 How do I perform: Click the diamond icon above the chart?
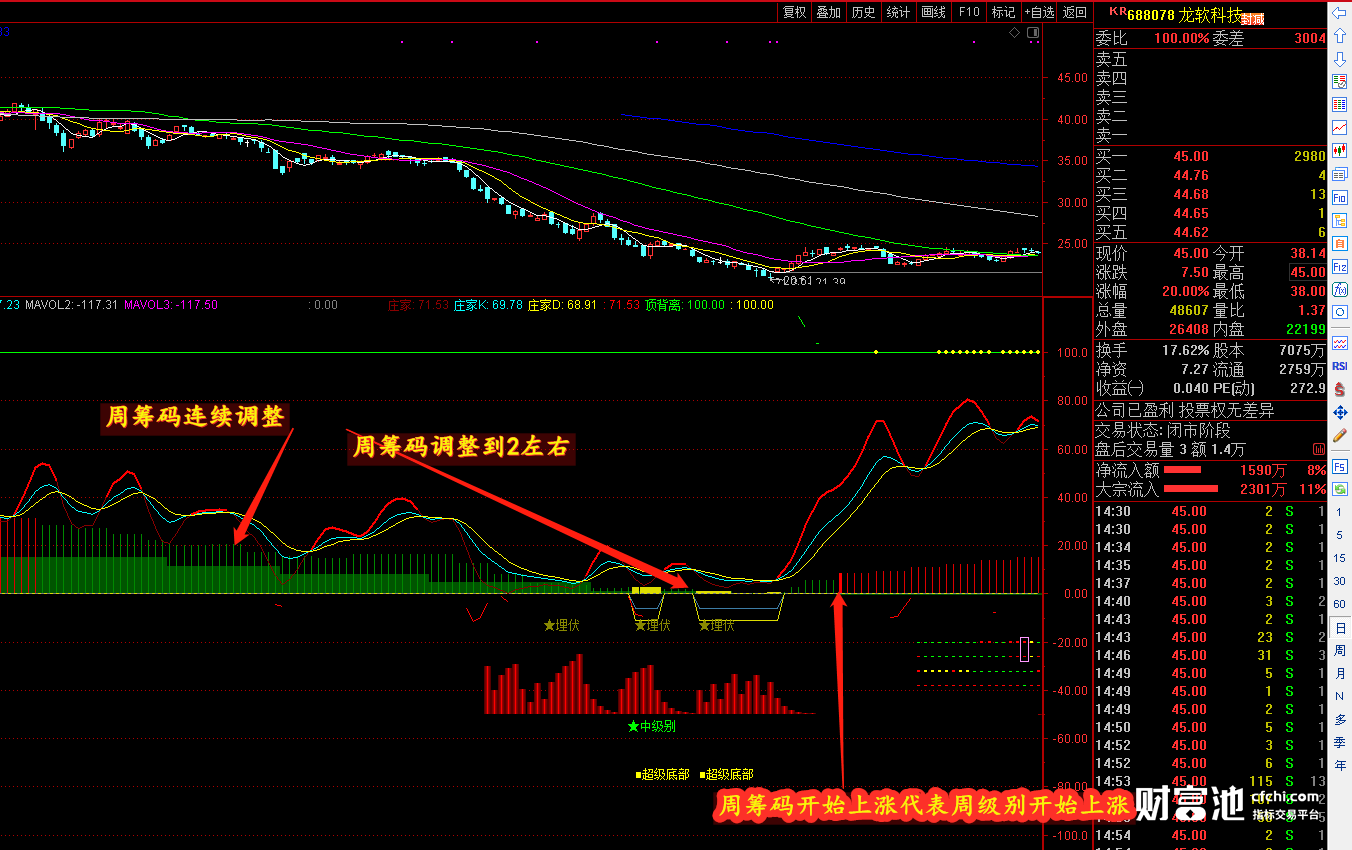(1014, 33)
